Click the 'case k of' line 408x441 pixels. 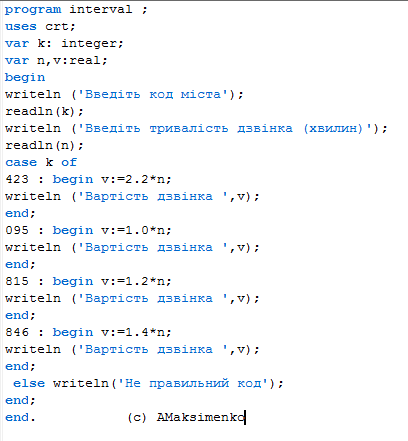point(41,162)
